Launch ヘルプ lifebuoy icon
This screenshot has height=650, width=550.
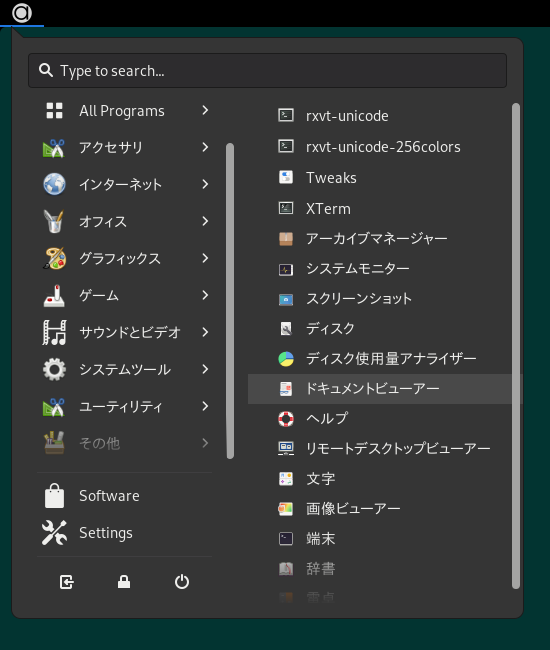pos(286,419)
